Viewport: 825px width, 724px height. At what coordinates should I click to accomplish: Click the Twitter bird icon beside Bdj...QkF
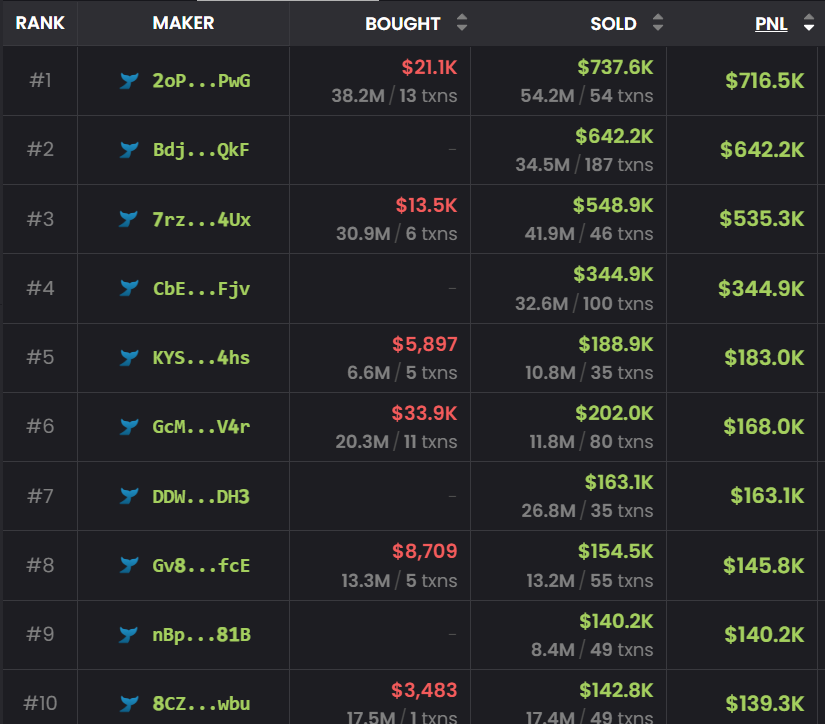129,150
